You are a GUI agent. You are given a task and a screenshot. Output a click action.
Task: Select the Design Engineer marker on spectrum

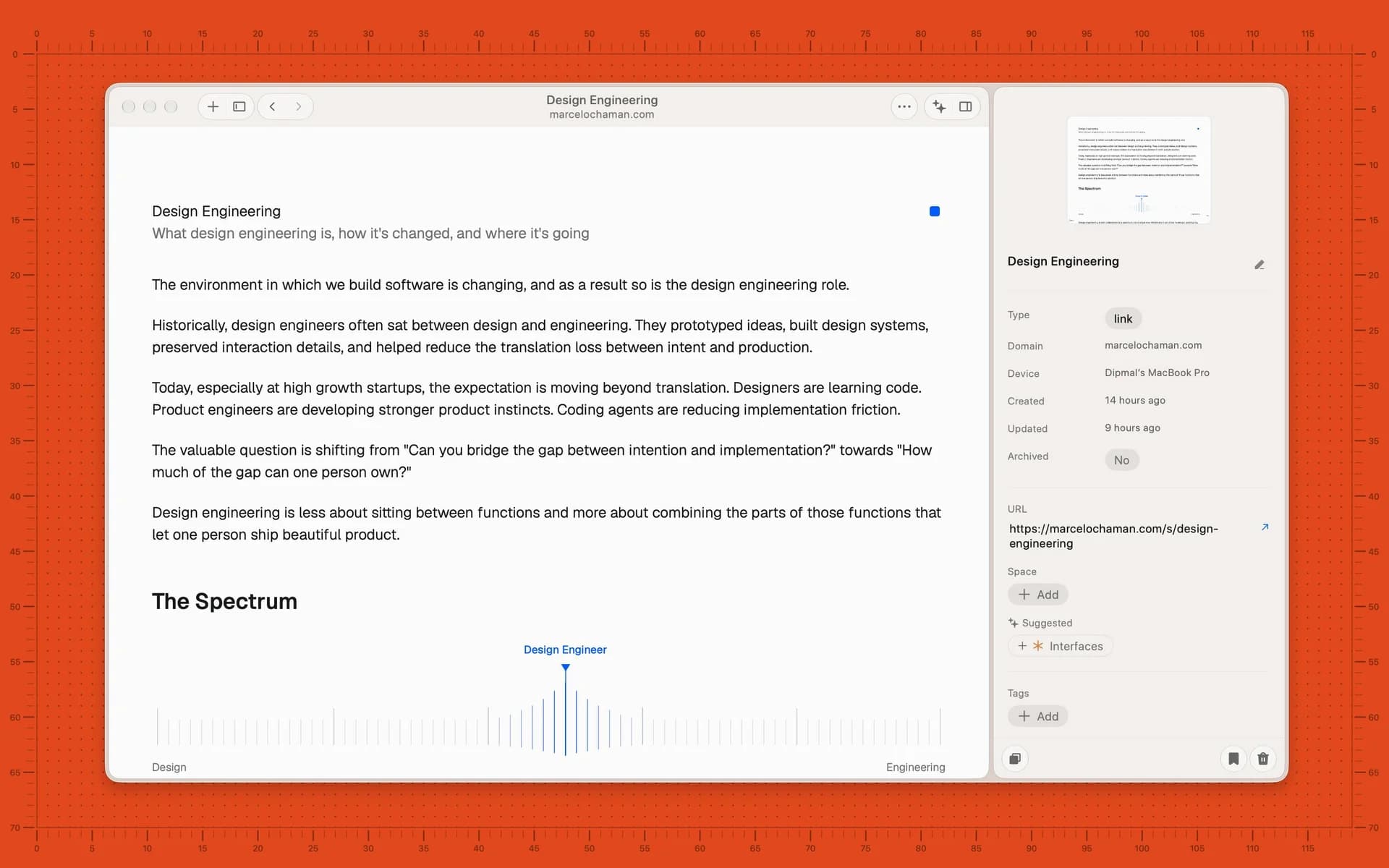click(x=565, y=709)
